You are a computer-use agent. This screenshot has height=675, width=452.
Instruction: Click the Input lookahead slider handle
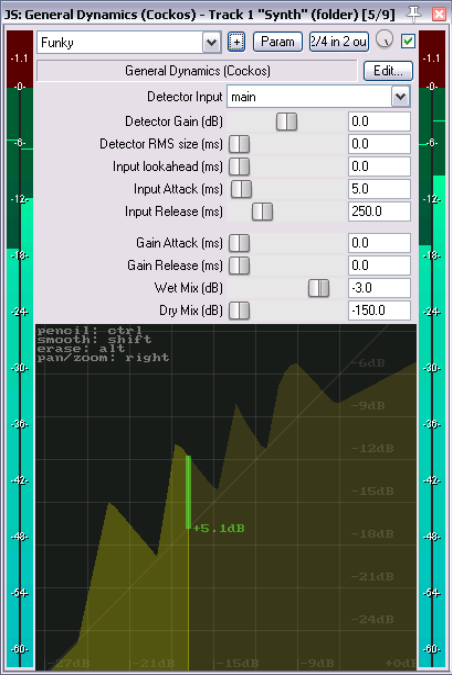[x=239, y=167]
